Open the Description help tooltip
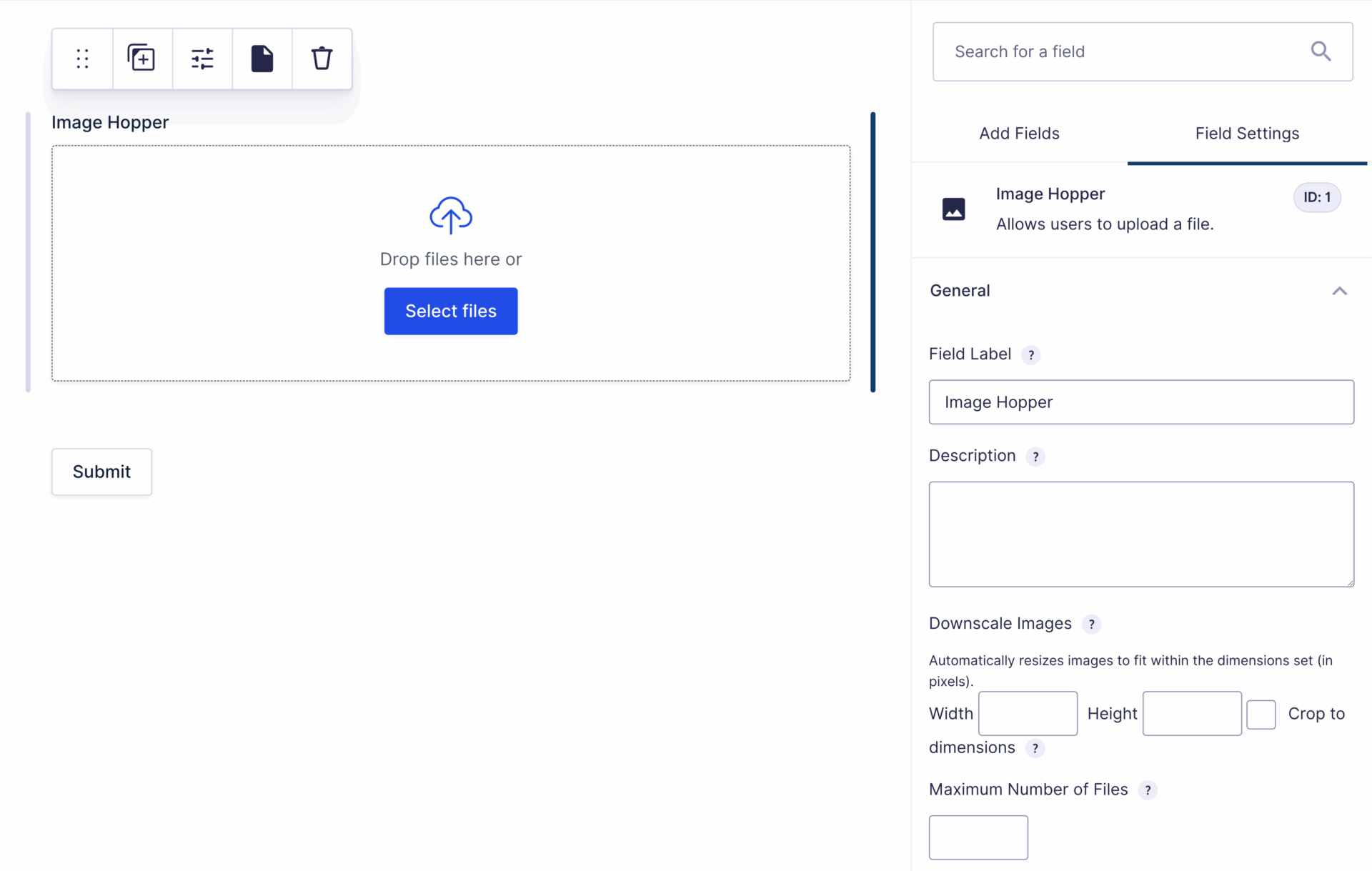Viewport: 1372px width, 871px height. [x=1035, y=456]
